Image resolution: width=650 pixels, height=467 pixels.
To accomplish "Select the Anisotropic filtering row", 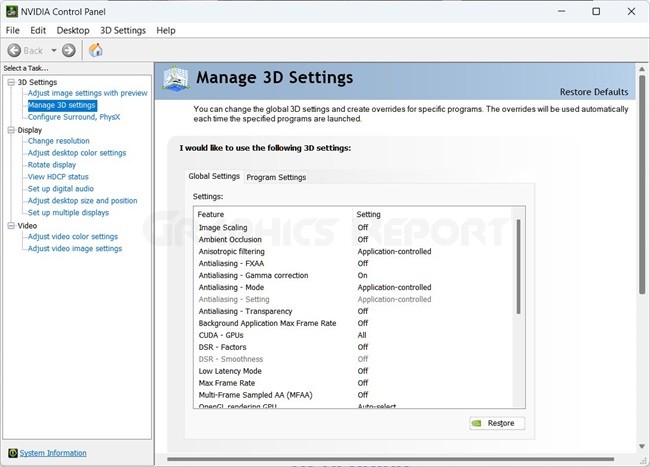I will point(355,252).
